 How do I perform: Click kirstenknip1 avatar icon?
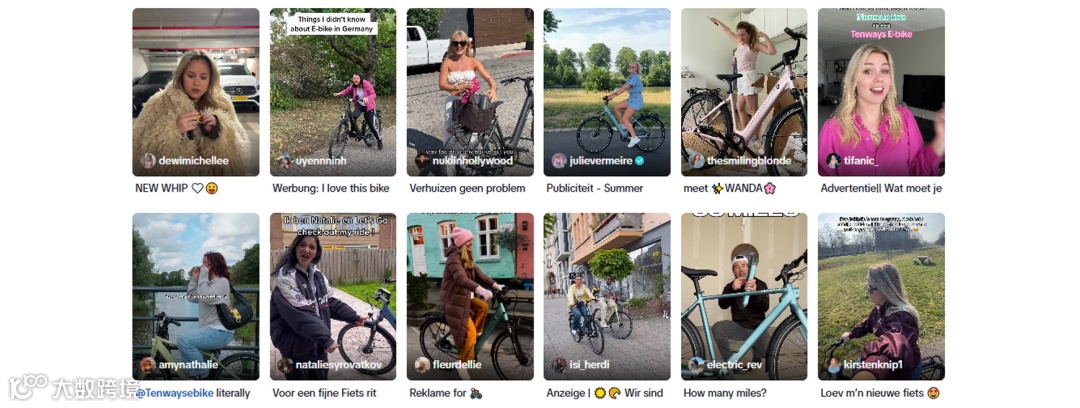[833, 365]
